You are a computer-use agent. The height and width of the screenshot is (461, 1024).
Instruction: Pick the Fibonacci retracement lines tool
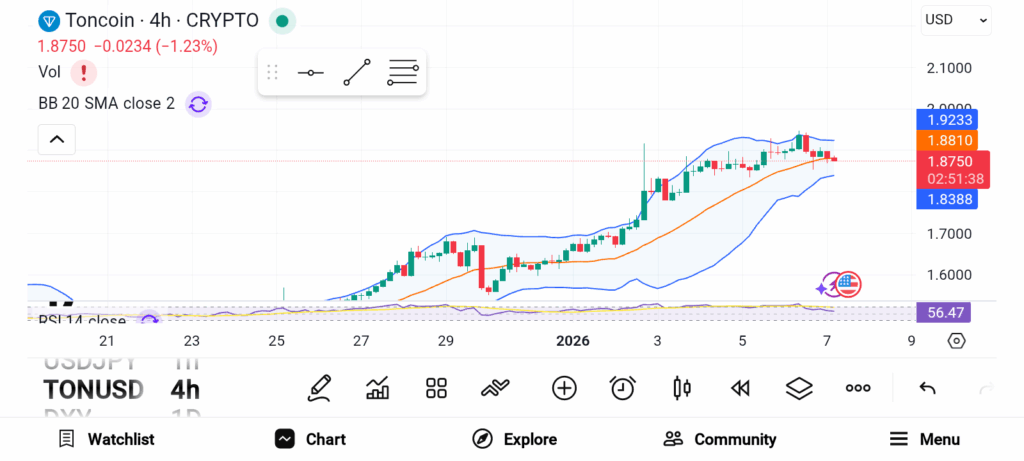pyautogui.click(x=403, y=73)
